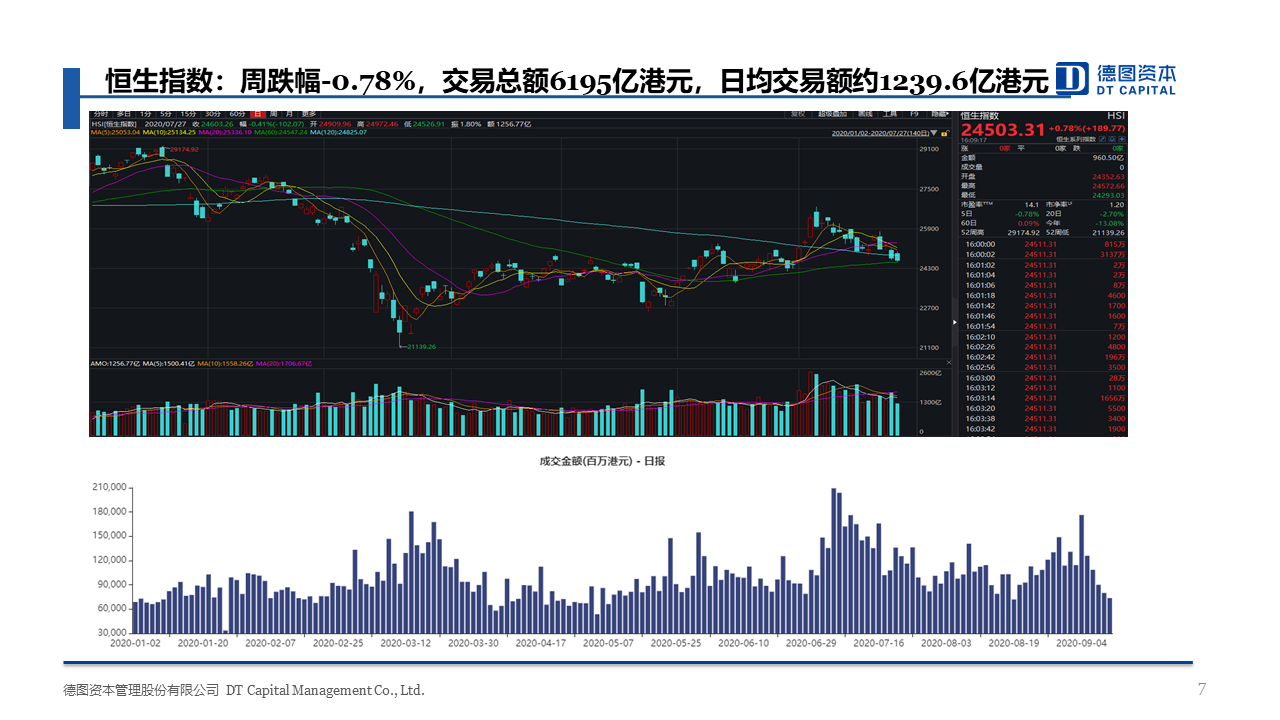Click the 210,000 y-axis label

click(108, 487)
